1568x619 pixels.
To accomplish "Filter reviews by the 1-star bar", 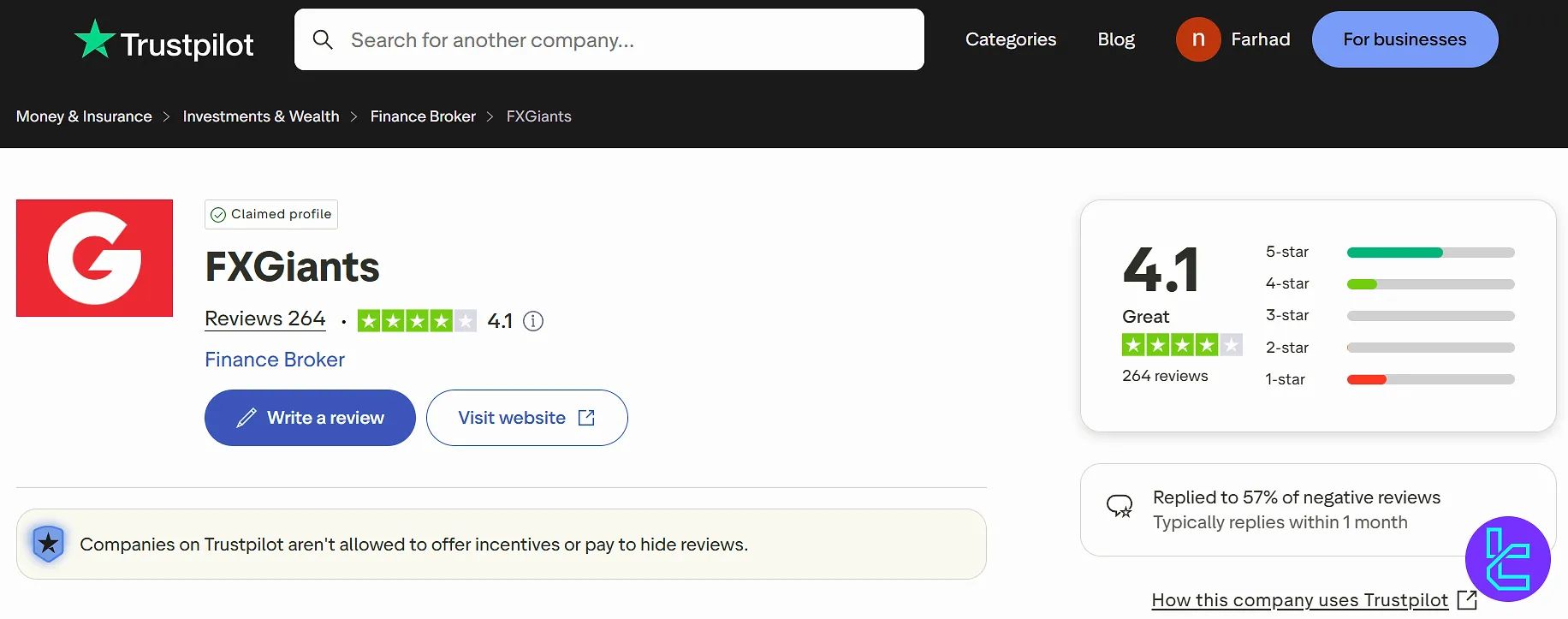I will click(1430, 379).
